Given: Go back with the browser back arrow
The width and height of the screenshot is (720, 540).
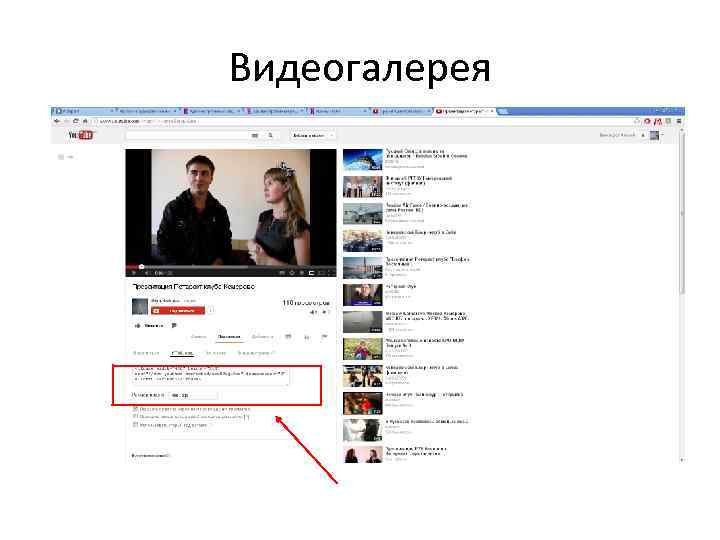Looking at the screenshot, I should click(x=57, y=121).
